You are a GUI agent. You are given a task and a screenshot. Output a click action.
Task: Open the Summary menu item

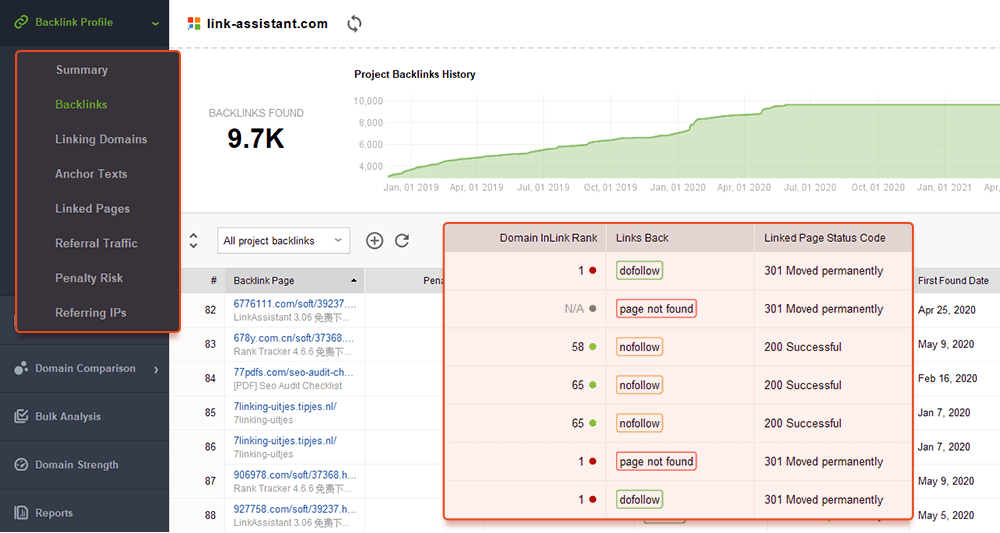tap(82, 70)
